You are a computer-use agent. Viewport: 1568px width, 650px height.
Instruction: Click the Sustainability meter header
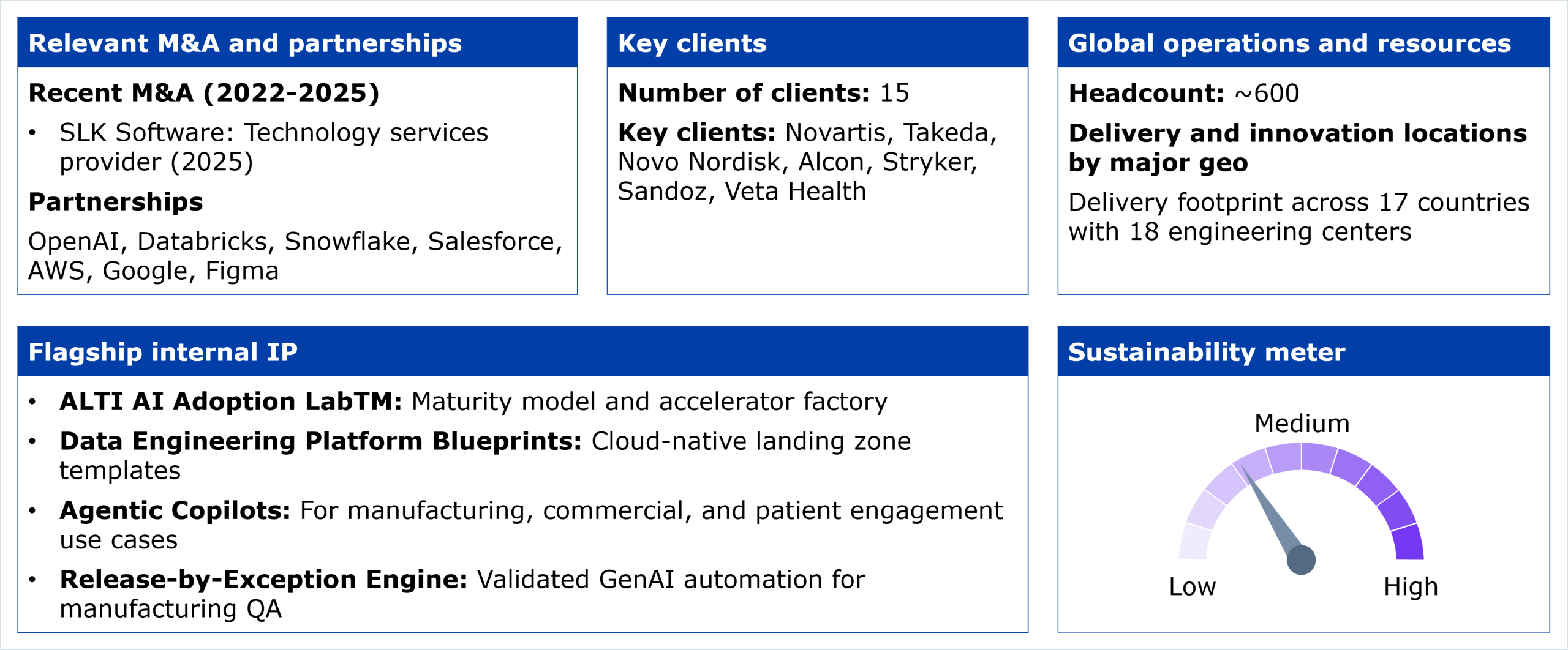[x=1207, y=352]
